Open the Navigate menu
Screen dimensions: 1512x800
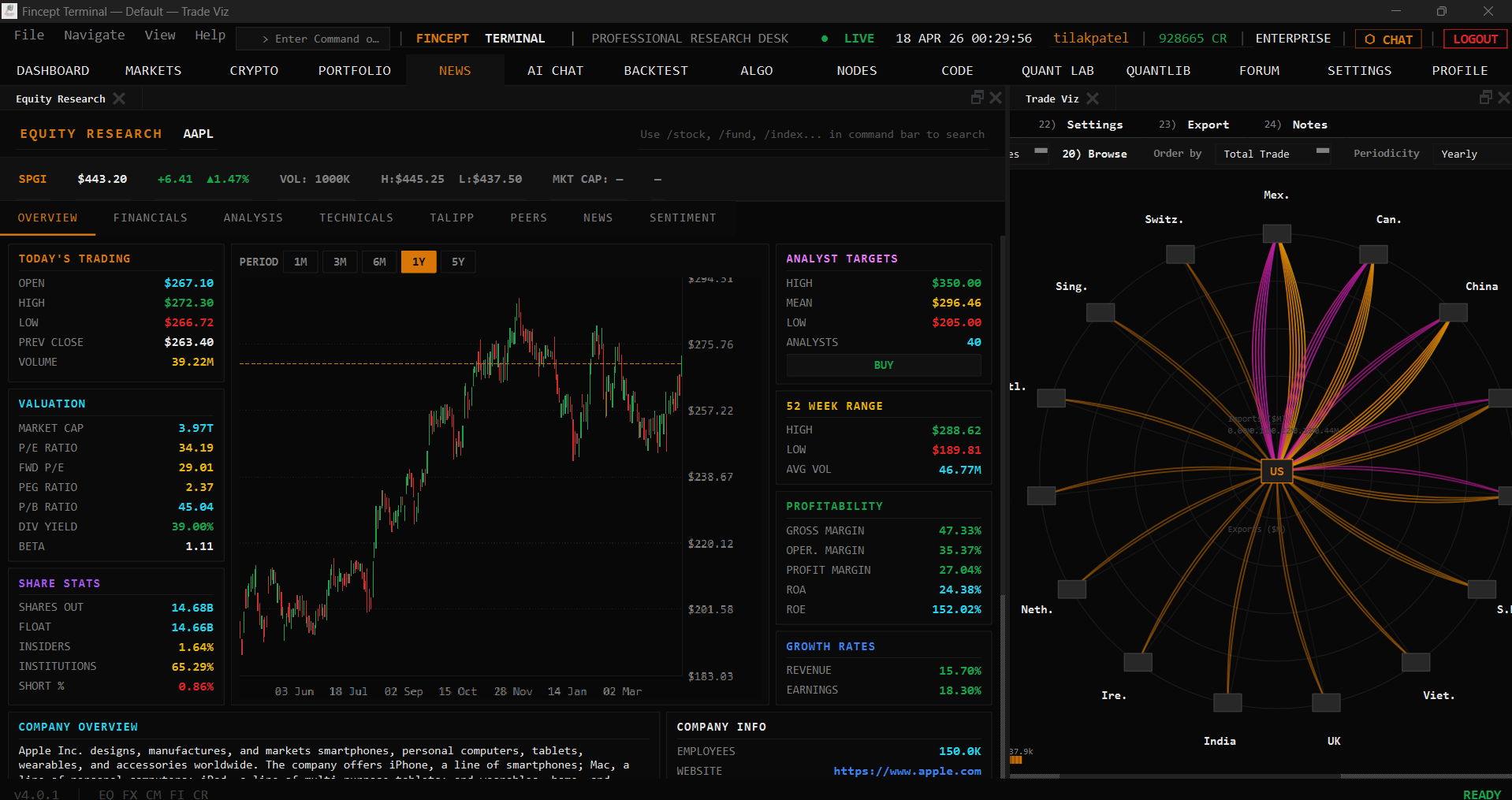point(94,35)
